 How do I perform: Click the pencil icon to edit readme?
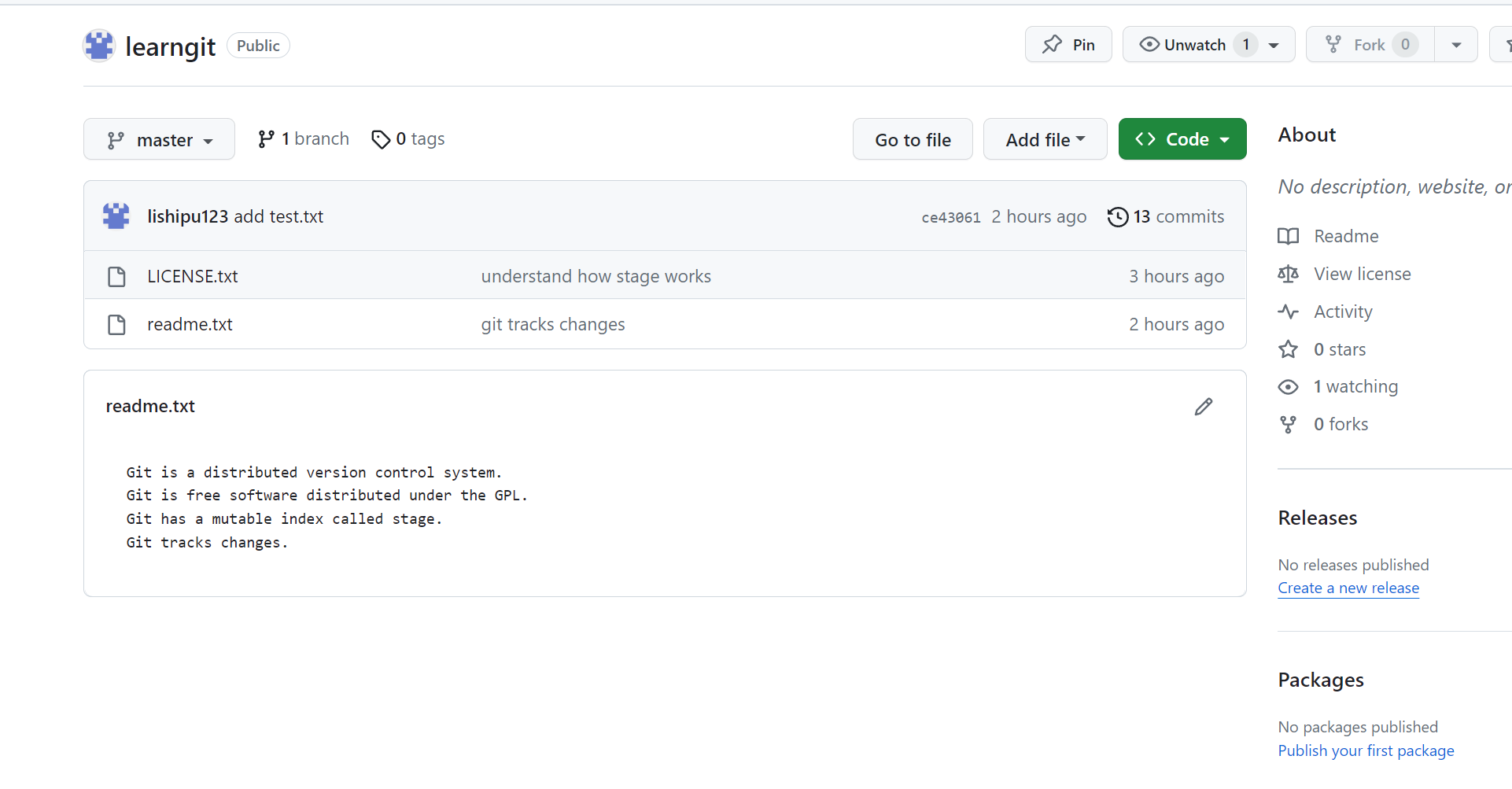pos(1203,407)
